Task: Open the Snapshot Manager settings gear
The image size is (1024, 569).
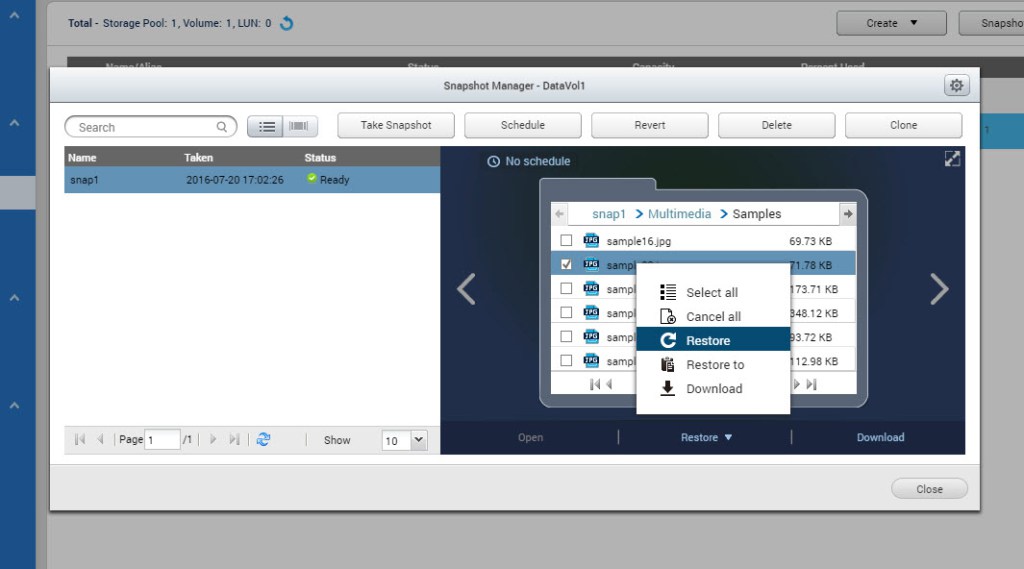Action: (x=956, y=86)
